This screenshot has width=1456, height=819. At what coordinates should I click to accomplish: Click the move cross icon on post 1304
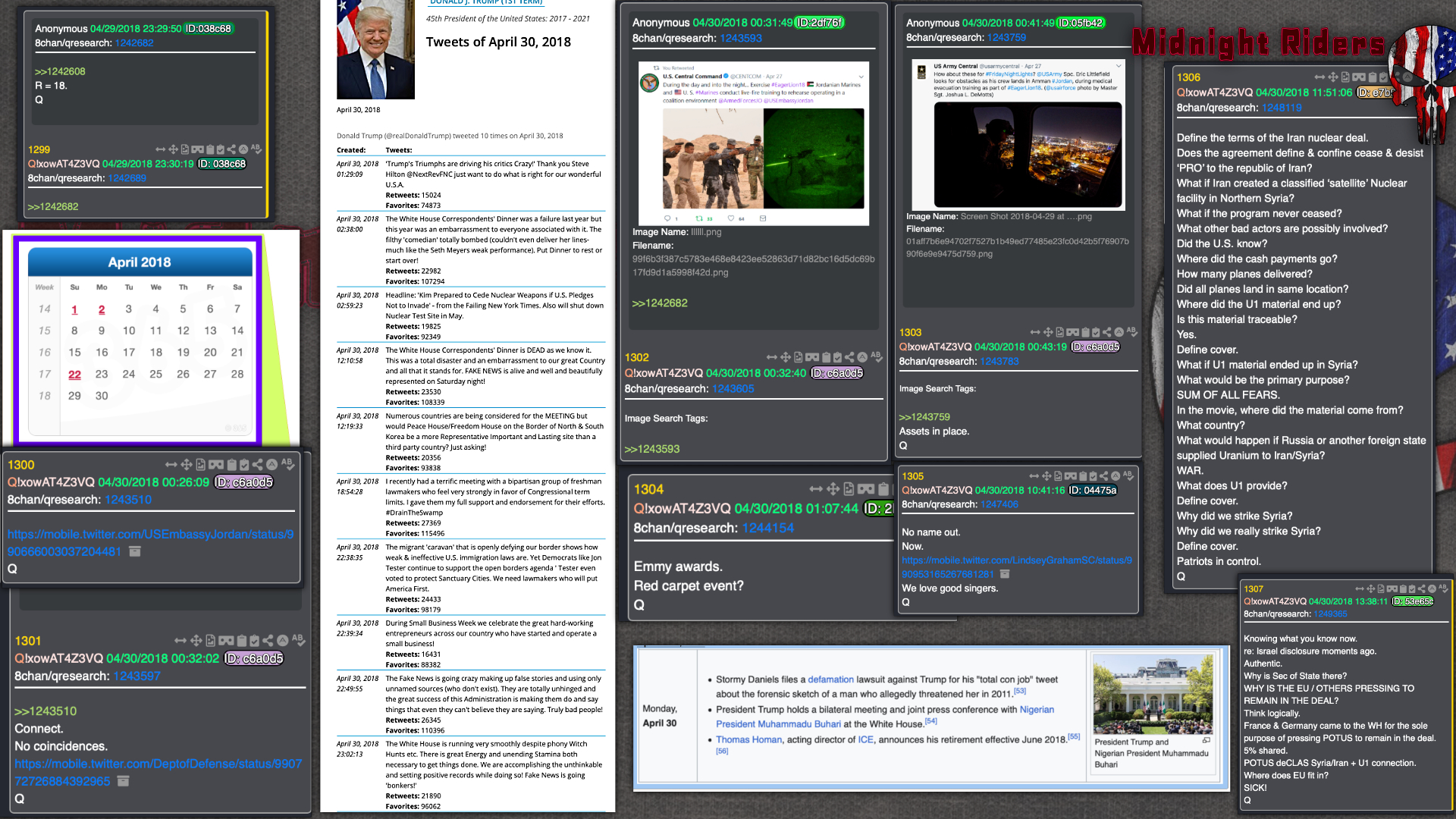pos(833,489)
